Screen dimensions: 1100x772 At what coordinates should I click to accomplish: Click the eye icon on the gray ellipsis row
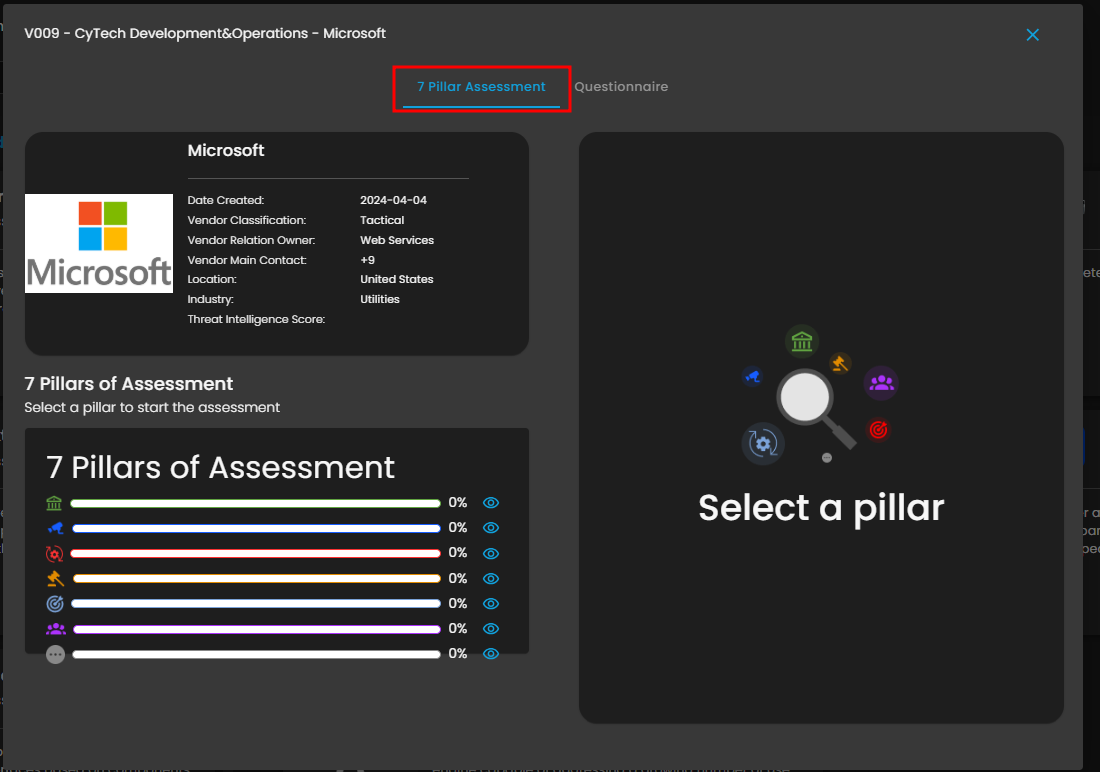coord(491,654)
